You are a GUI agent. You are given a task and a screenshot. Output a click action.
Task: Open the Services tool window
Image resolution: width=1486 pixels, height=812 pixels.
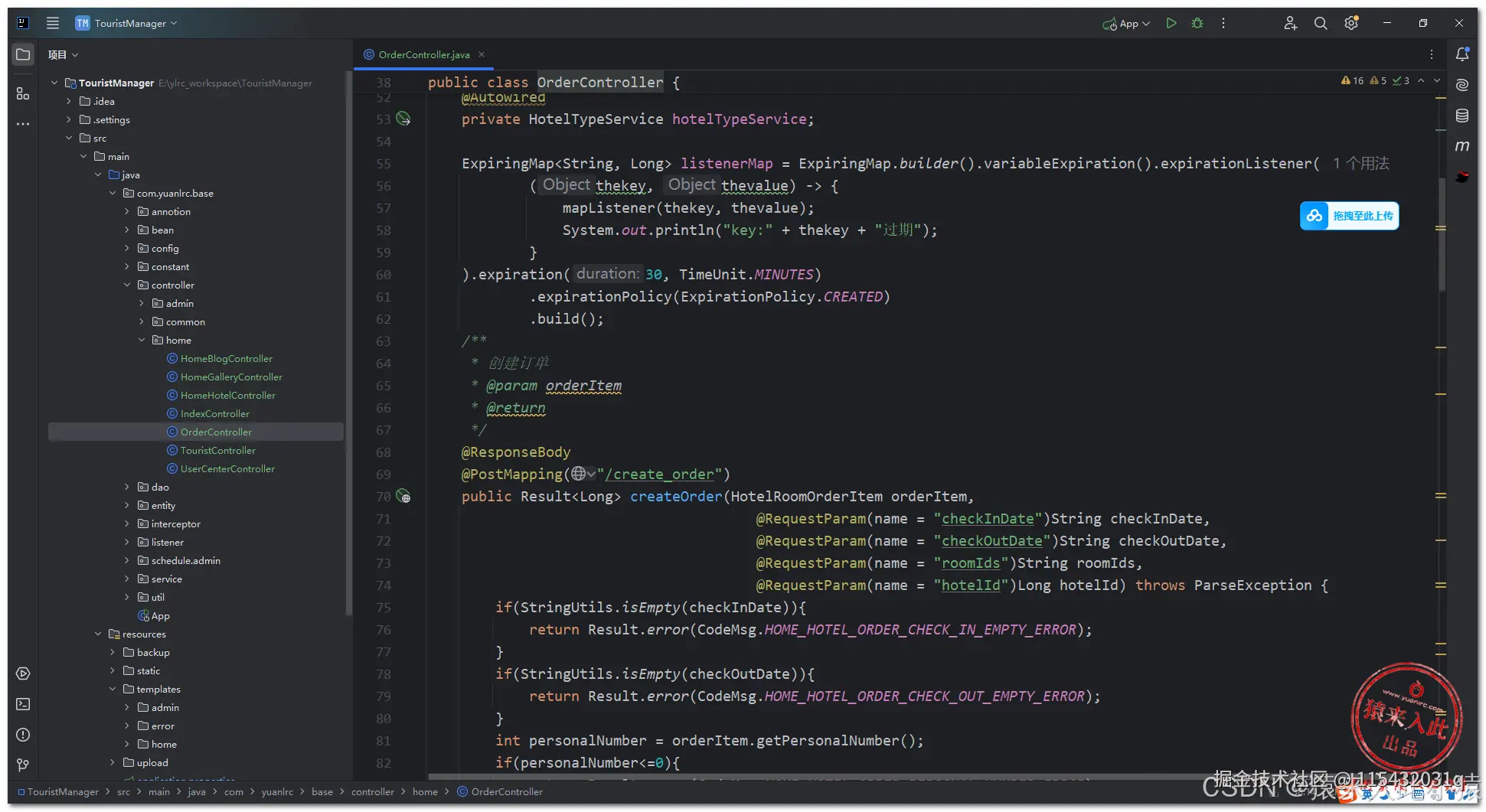point(23,673)
